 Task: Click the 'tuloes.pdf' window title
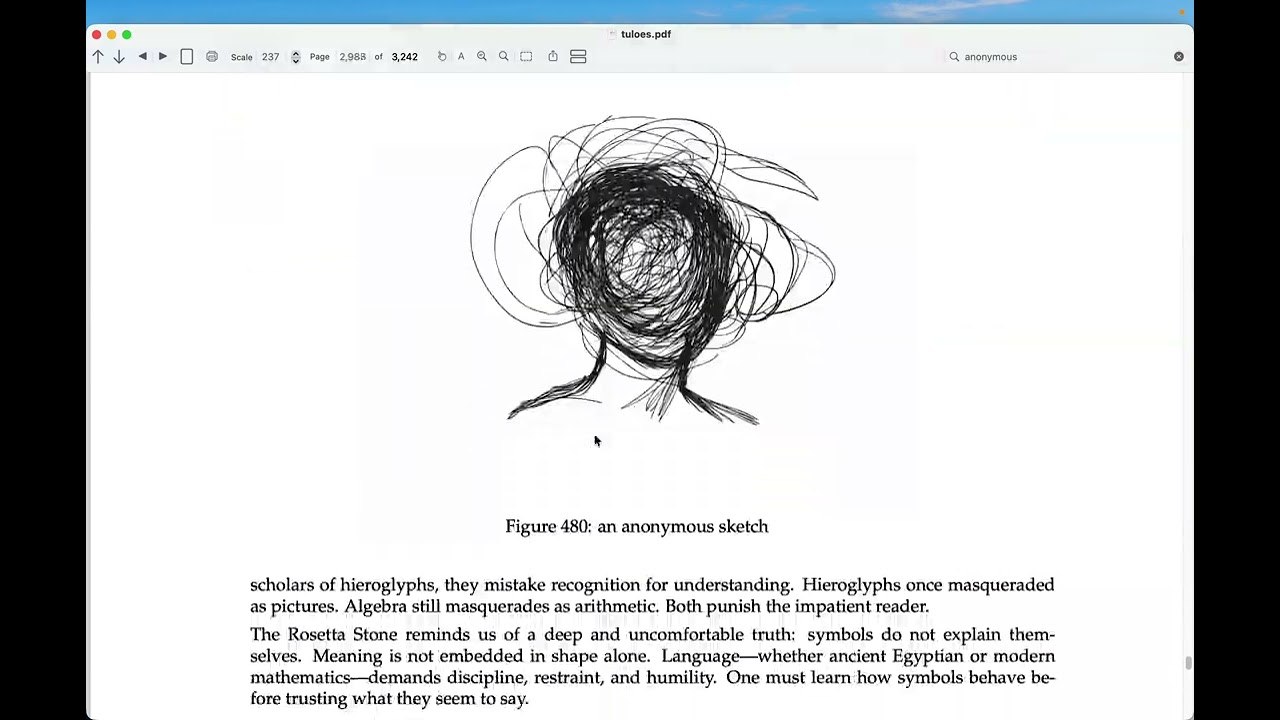click(x=646, y=34)
